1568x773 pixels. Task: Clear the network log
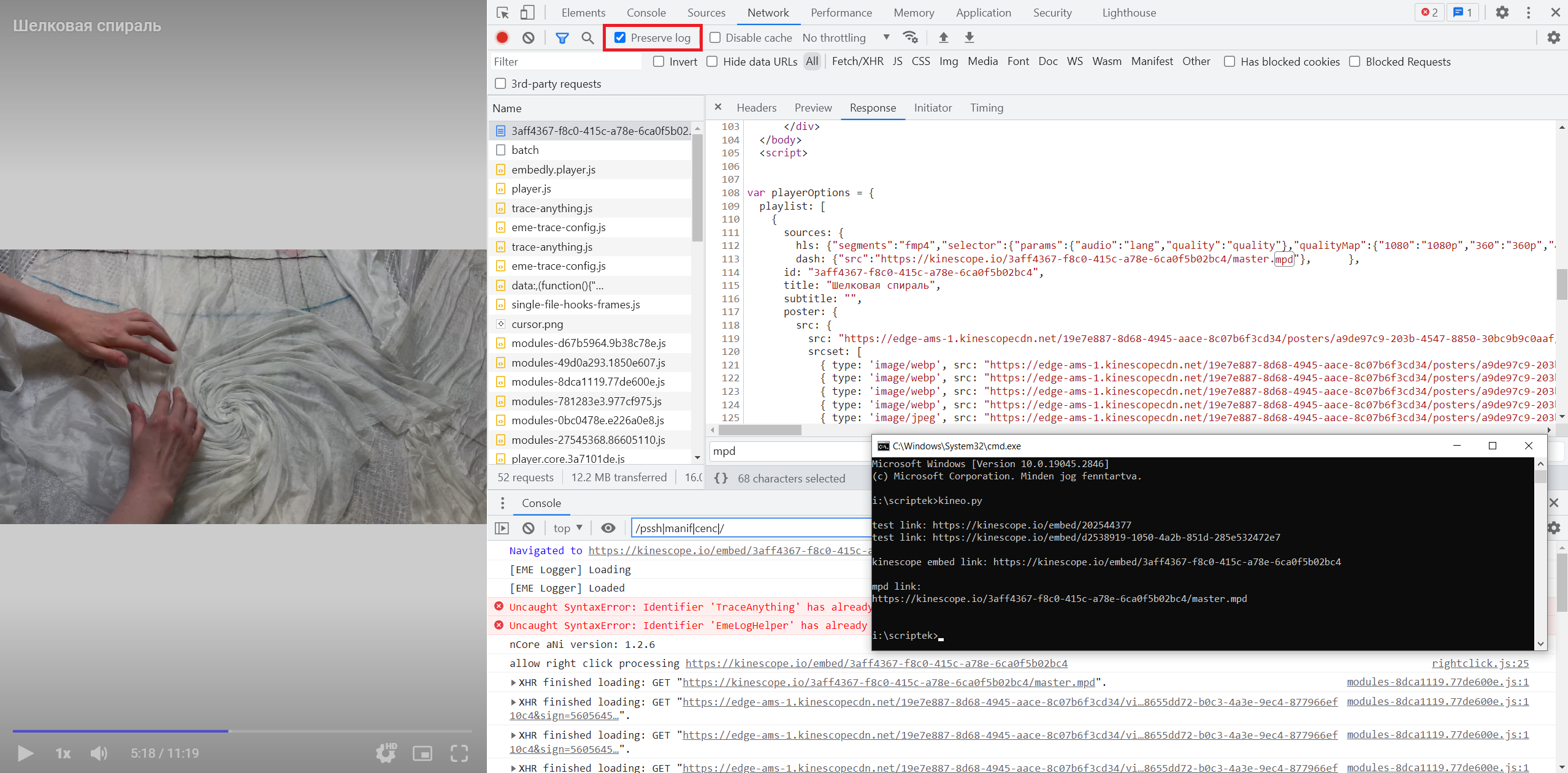point(528,38)
